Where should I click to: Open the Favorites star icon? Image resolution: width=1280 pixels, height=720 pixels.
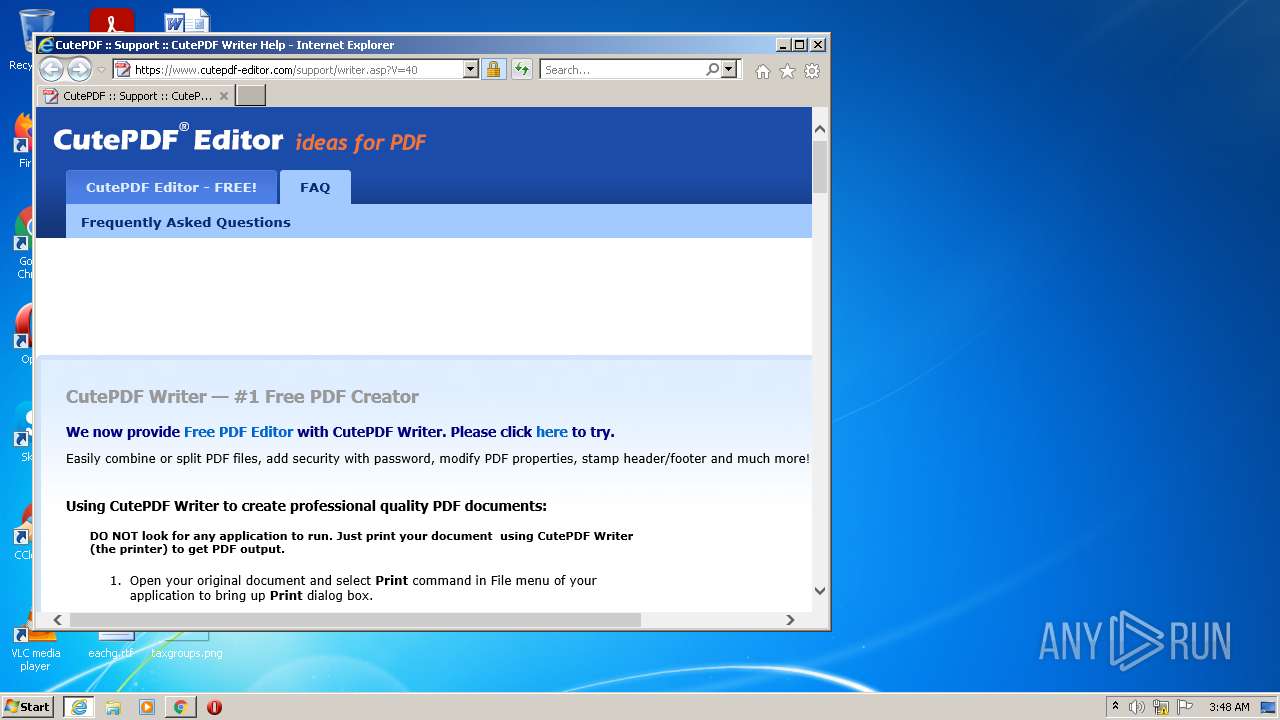click(787, 71)
